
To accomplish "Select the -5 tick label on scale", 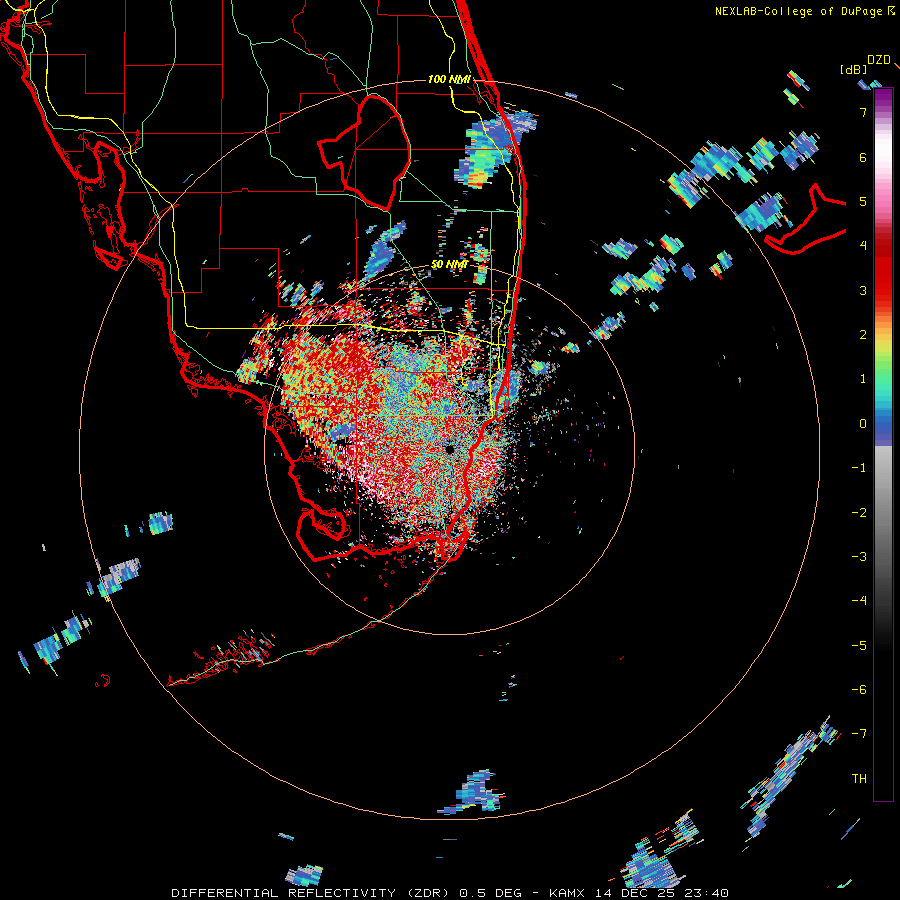I will (859, 645).
